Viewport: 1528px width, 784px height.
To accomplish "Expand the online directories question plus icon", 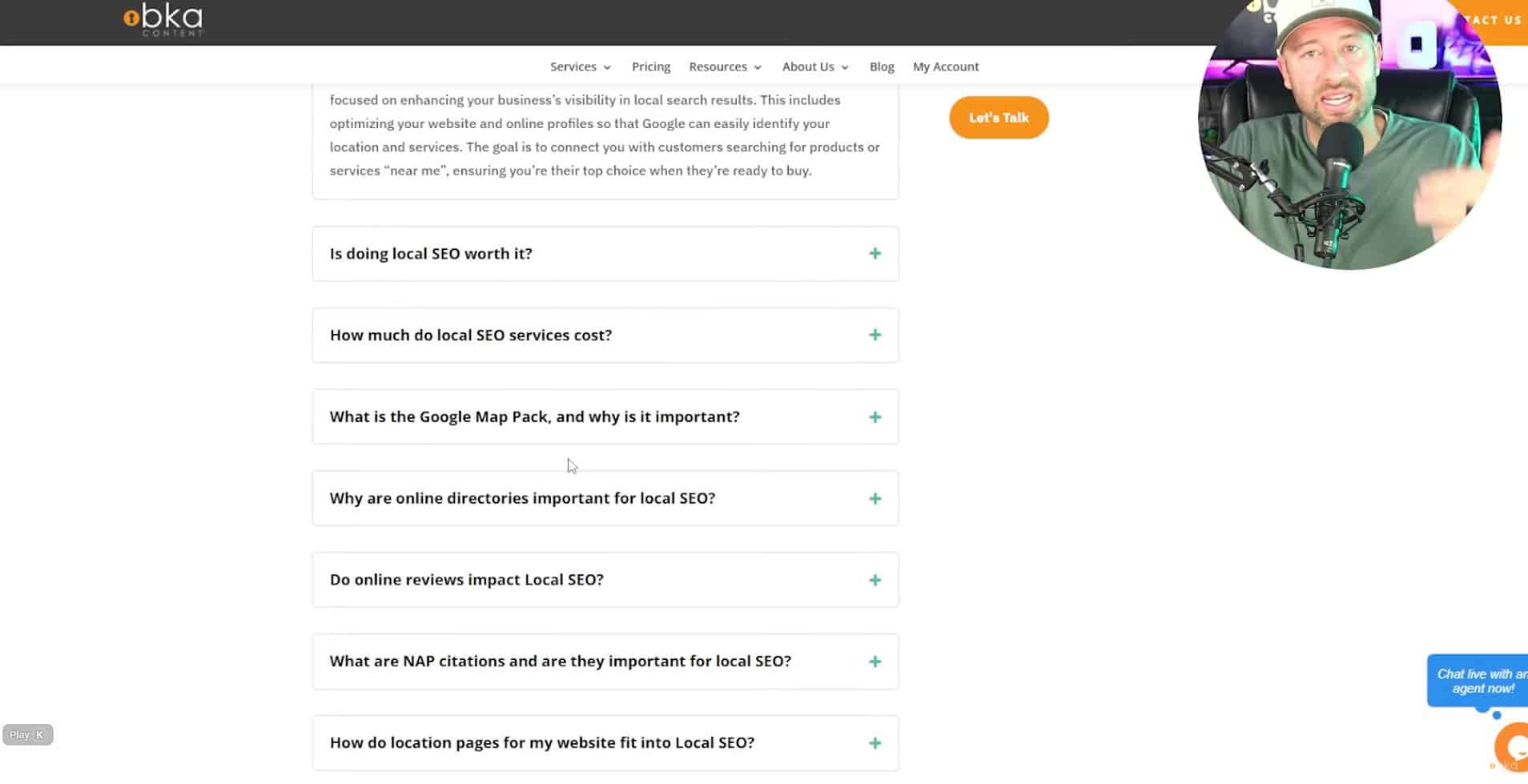I will [875, 498].
